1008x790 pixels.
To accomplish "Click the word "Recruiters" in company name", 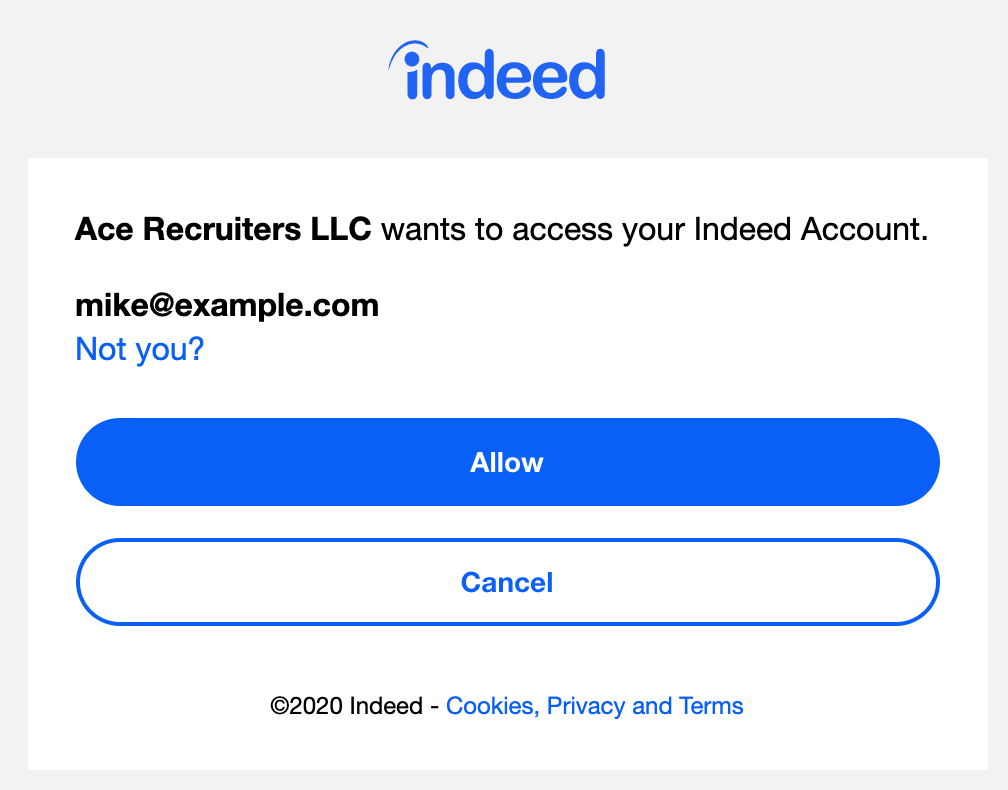I will click(222, 229).
